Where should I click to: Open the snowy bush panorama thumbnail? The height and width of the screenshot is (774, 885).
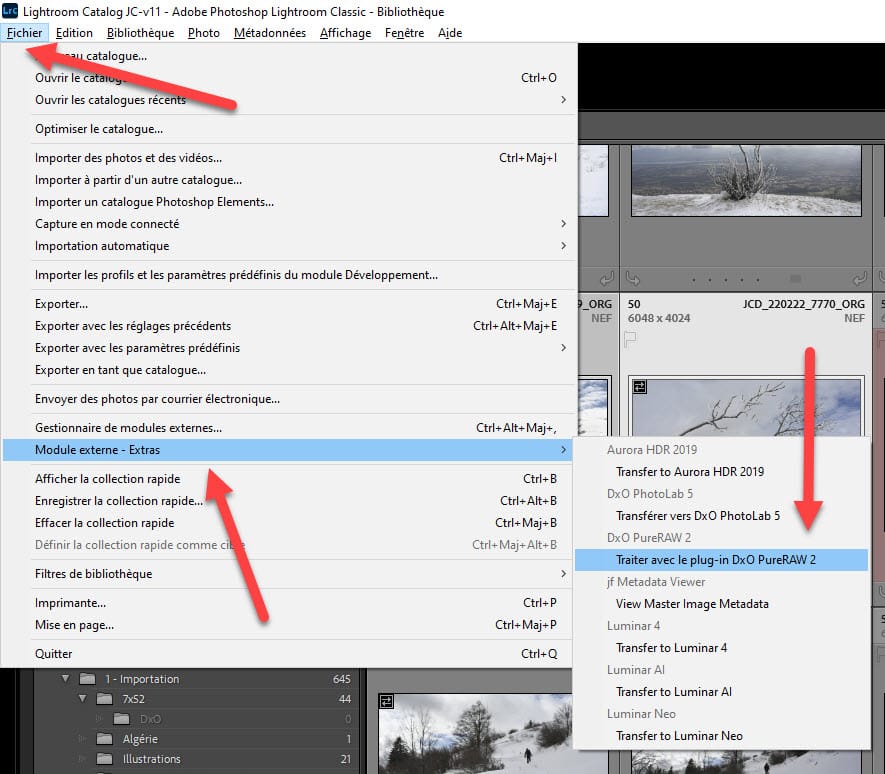pos(746,181)
